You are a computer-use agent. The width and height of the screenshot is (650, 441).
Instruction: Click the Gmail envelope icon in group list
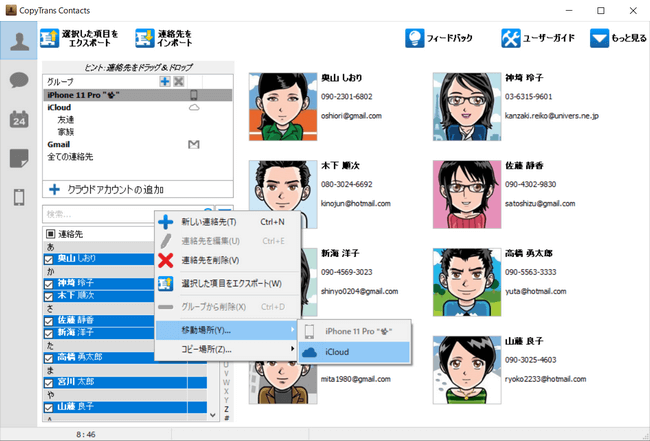pos(194,144)
